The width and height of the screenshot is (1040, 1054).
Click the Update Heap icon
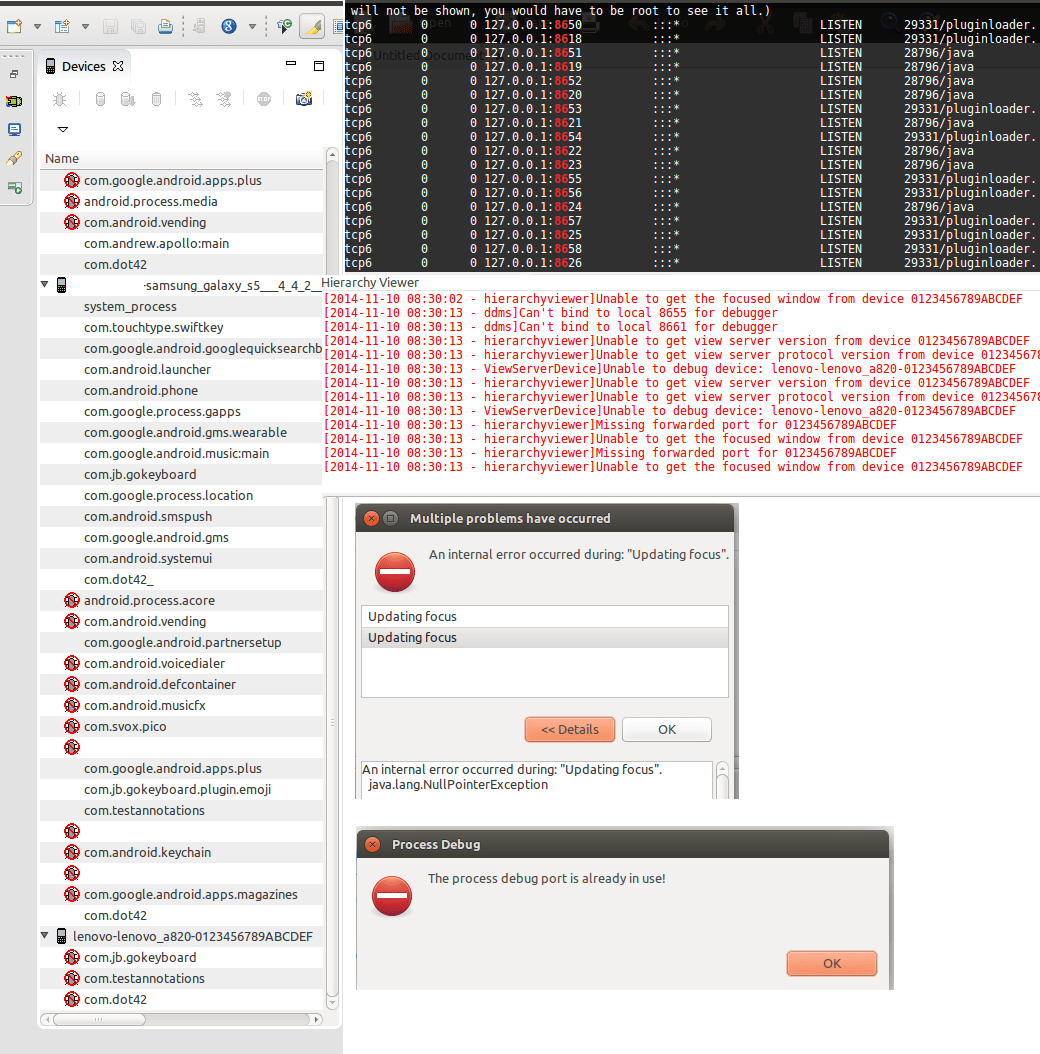[100, 99]
